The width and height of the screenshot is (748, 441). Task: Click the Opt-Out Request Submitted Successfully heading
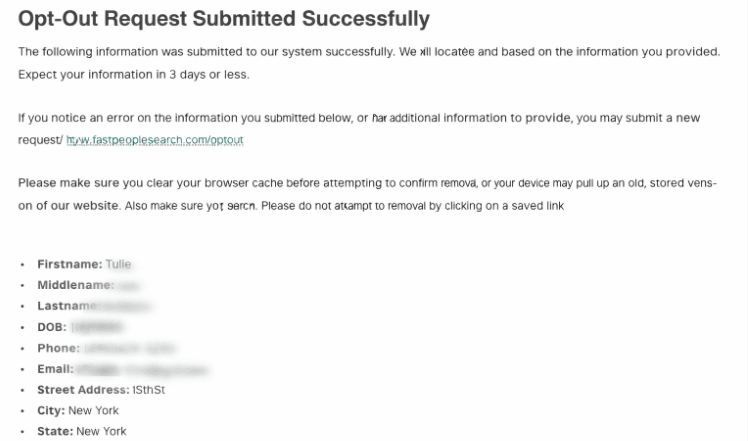point(224,19)
